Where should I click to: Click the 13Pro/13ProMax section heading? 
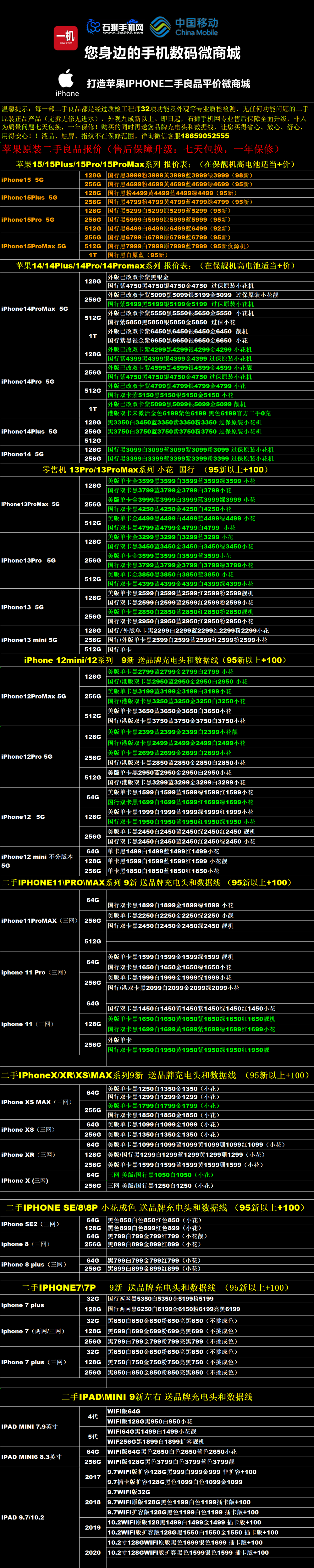156,470
